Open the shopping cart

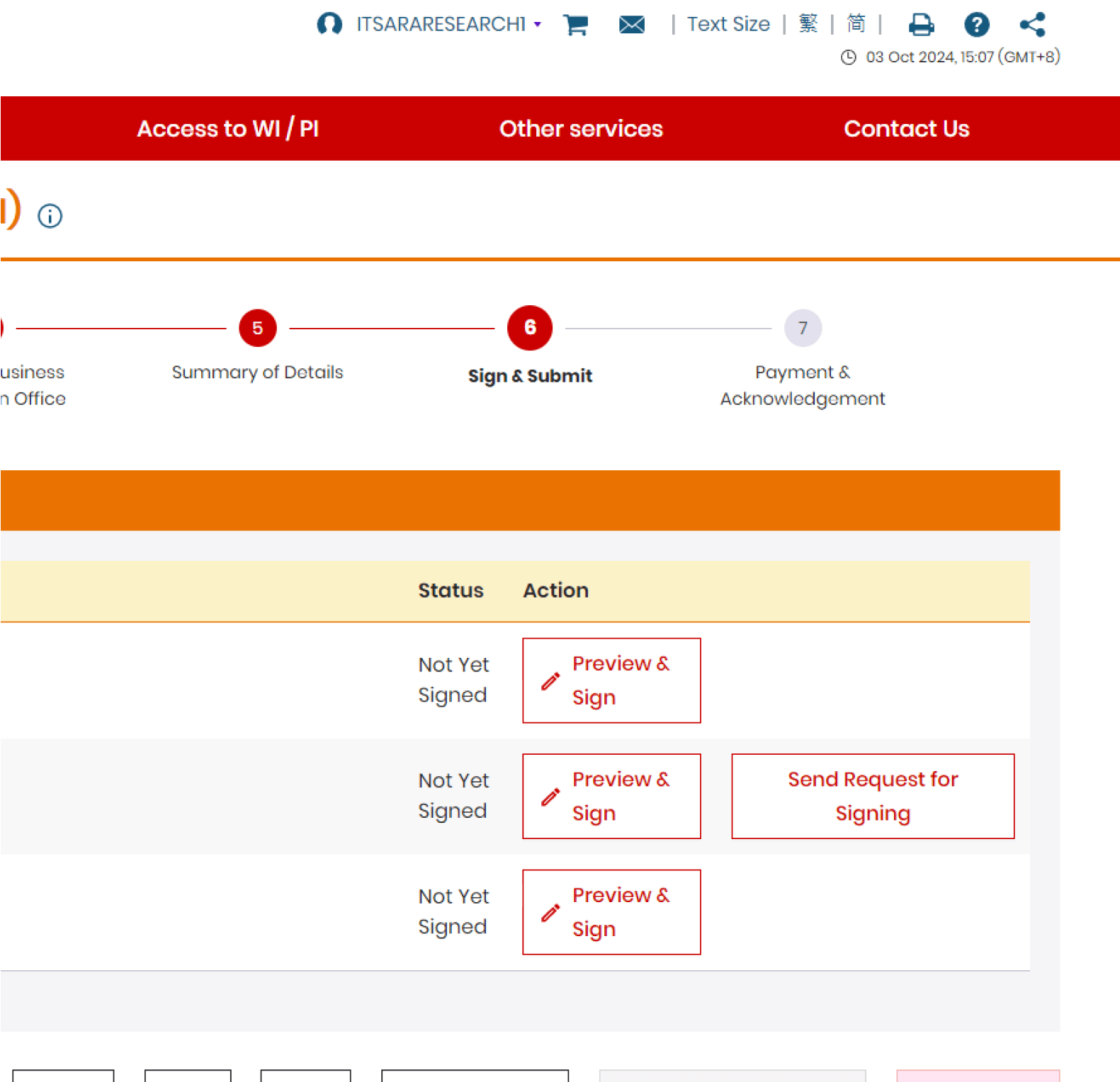[x=575, y=25]
